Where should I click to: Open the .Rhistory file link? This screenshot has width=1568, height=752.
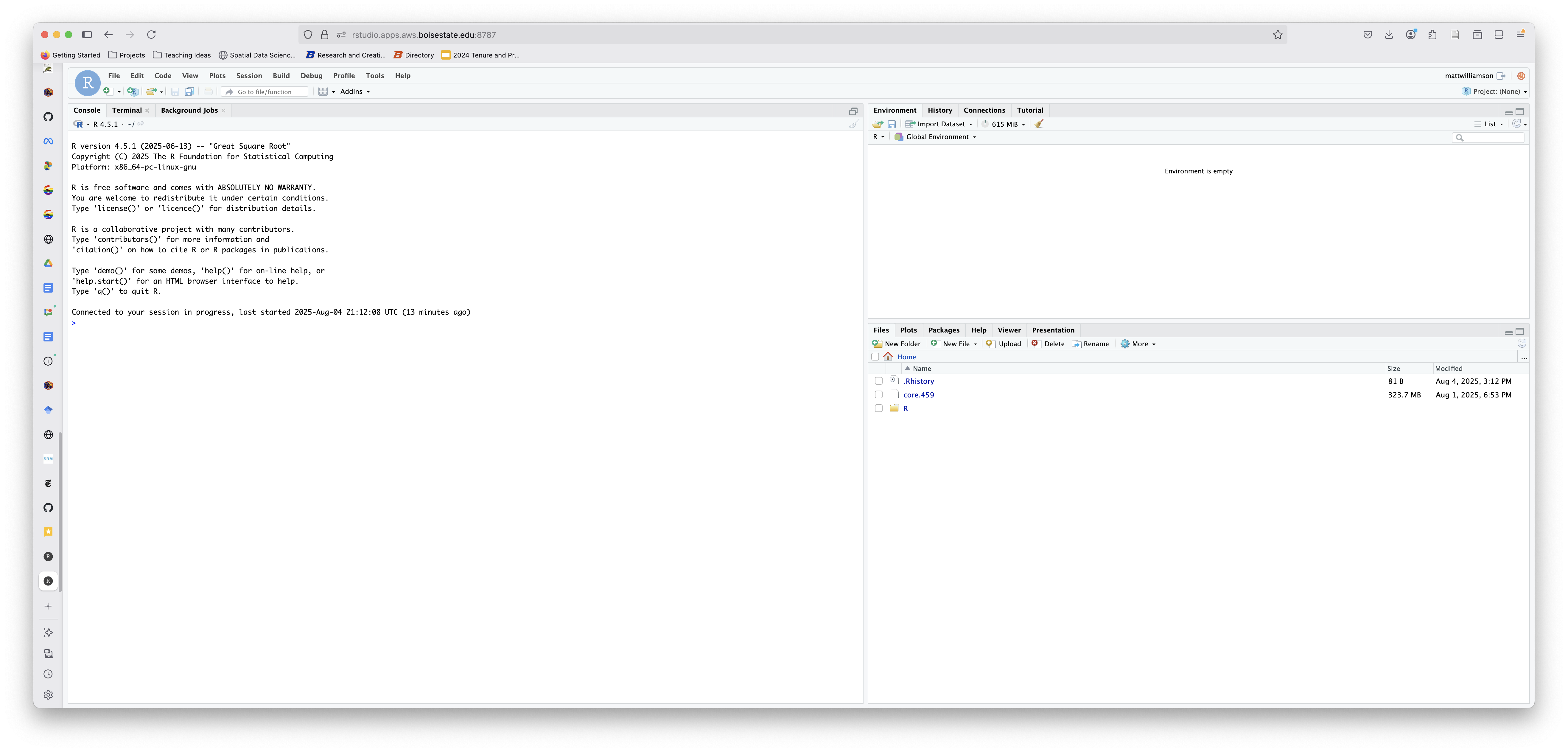pos(919,381)
